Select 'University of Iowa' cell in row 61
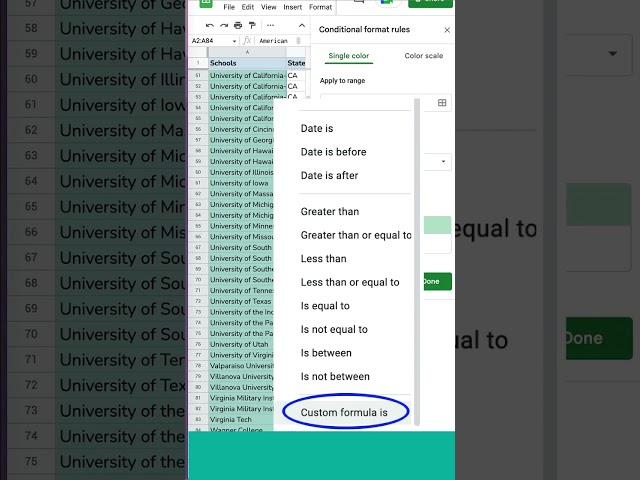 point(241,183)
